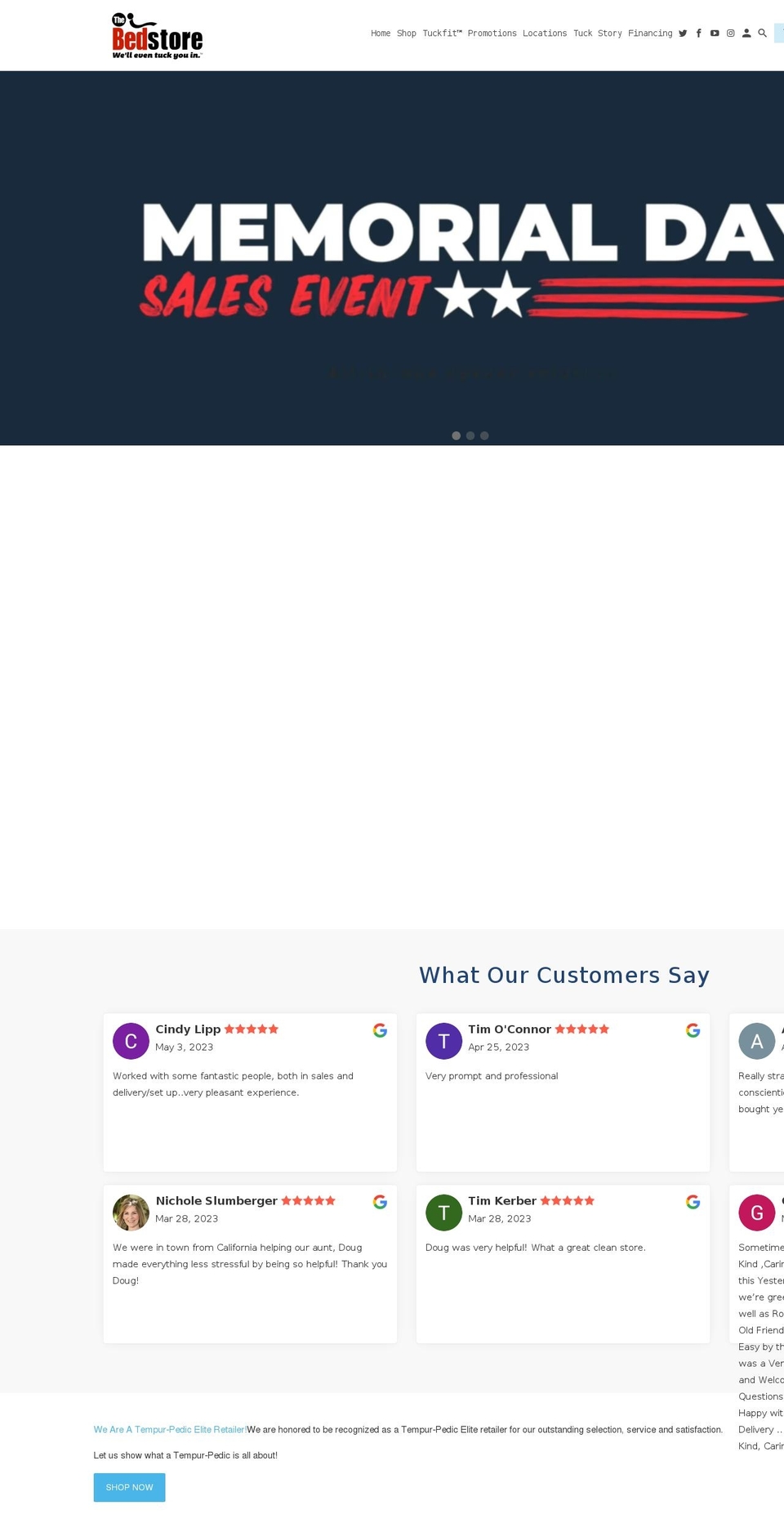This screenshot has height=1532, width=784.
Task: Click the Google icon on Tim Kerber's review
Action: 693,1202
